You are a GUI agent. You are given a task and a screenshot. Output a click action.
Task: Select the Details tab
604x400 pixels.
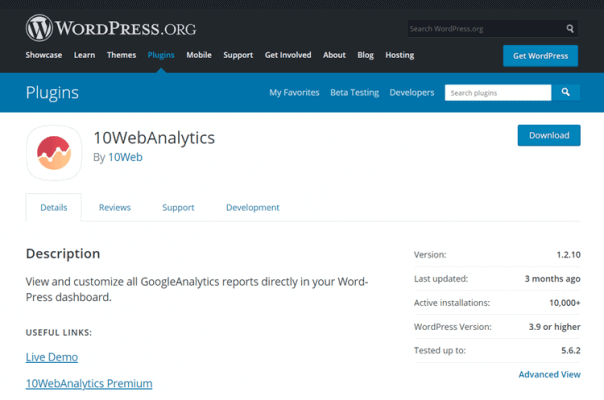pyautogui.click(x=54, y=208)
